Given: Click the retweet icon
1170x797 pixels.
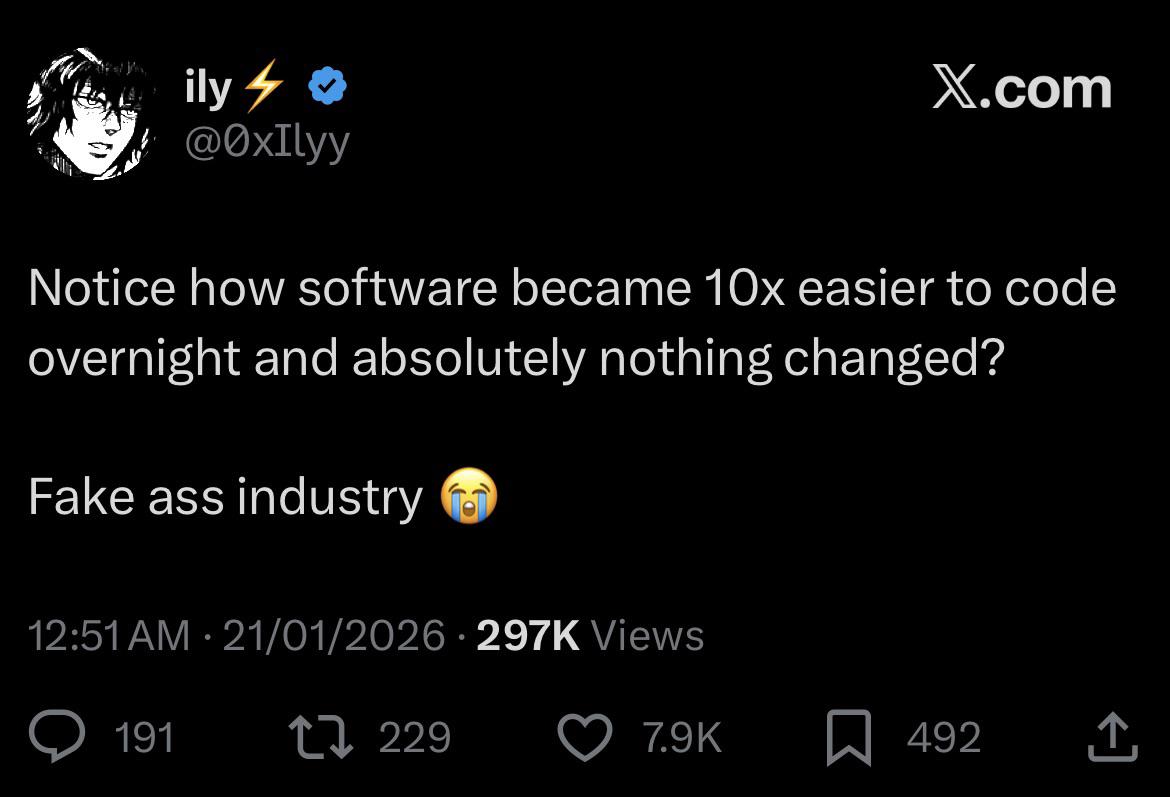Looking at the screenshot, I should pyautogui.click(x=321, y=737).
